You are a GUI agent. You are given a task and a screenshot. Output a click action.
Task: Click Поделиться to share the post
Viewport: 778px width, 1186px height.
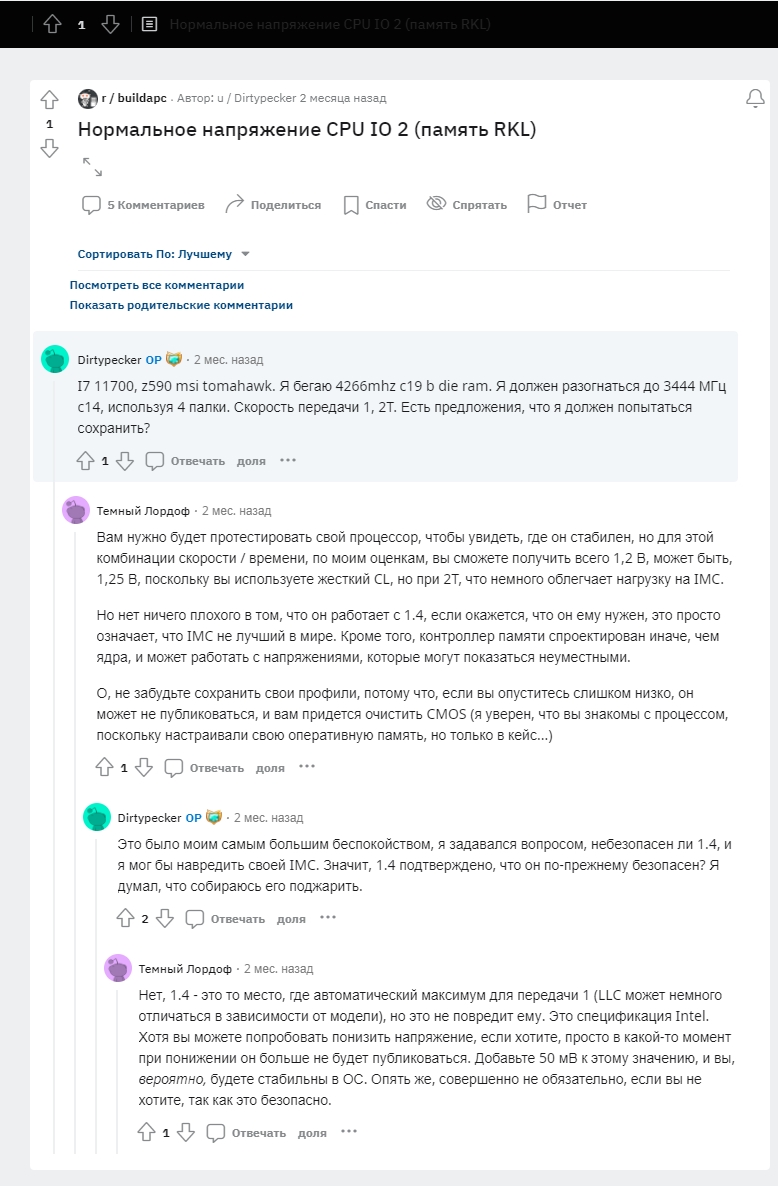(x=273, y=205)
